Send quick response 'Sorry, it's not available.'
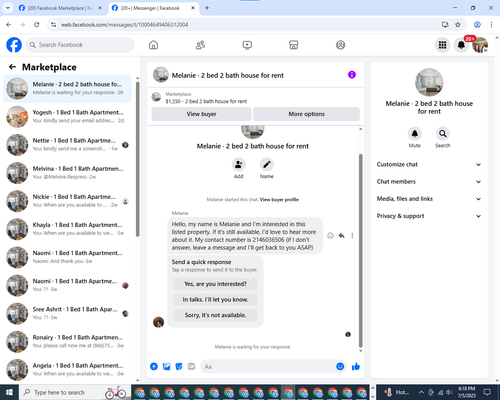Image resolution: width=500 pixels, height=400 pixels. [x=215, y=315]
